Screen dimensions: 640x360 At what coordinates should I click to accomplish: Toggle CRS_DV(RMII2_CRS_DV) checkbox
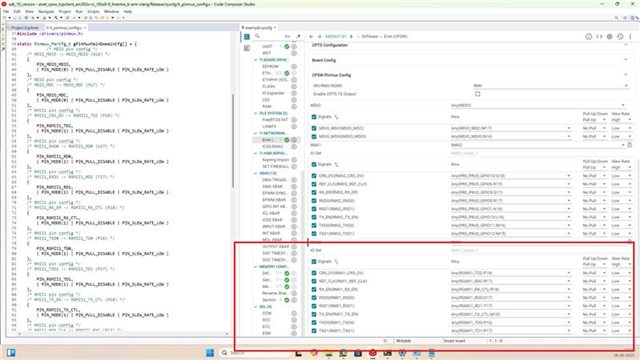click(x=314, y=176)
